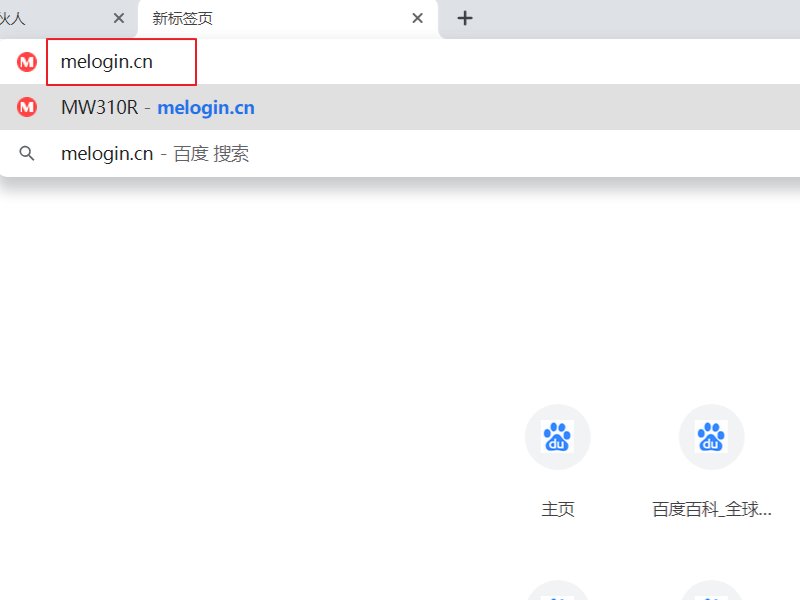Click the 百度百科_全球 label text
This screenshot has width=800, height=600.
[x=711, y=509]
